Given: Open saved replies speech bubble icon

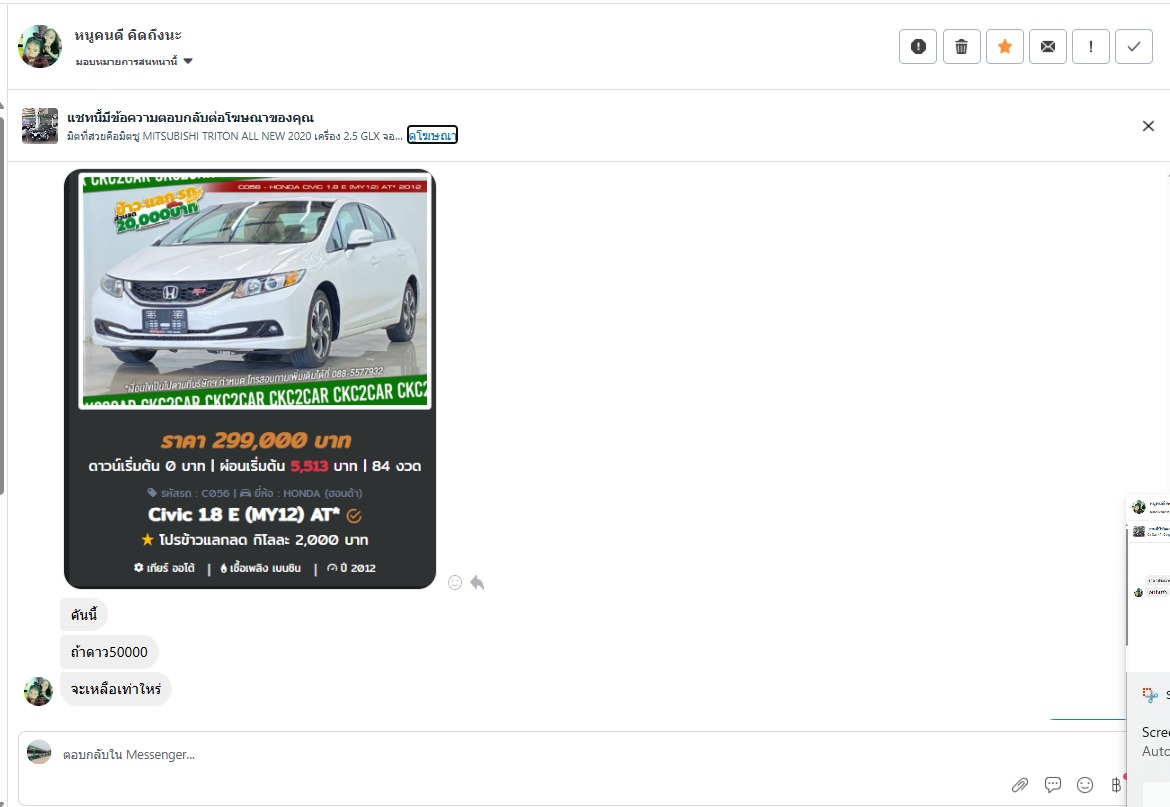Looking at the screenshot, I should click(x=1053, y=785).
